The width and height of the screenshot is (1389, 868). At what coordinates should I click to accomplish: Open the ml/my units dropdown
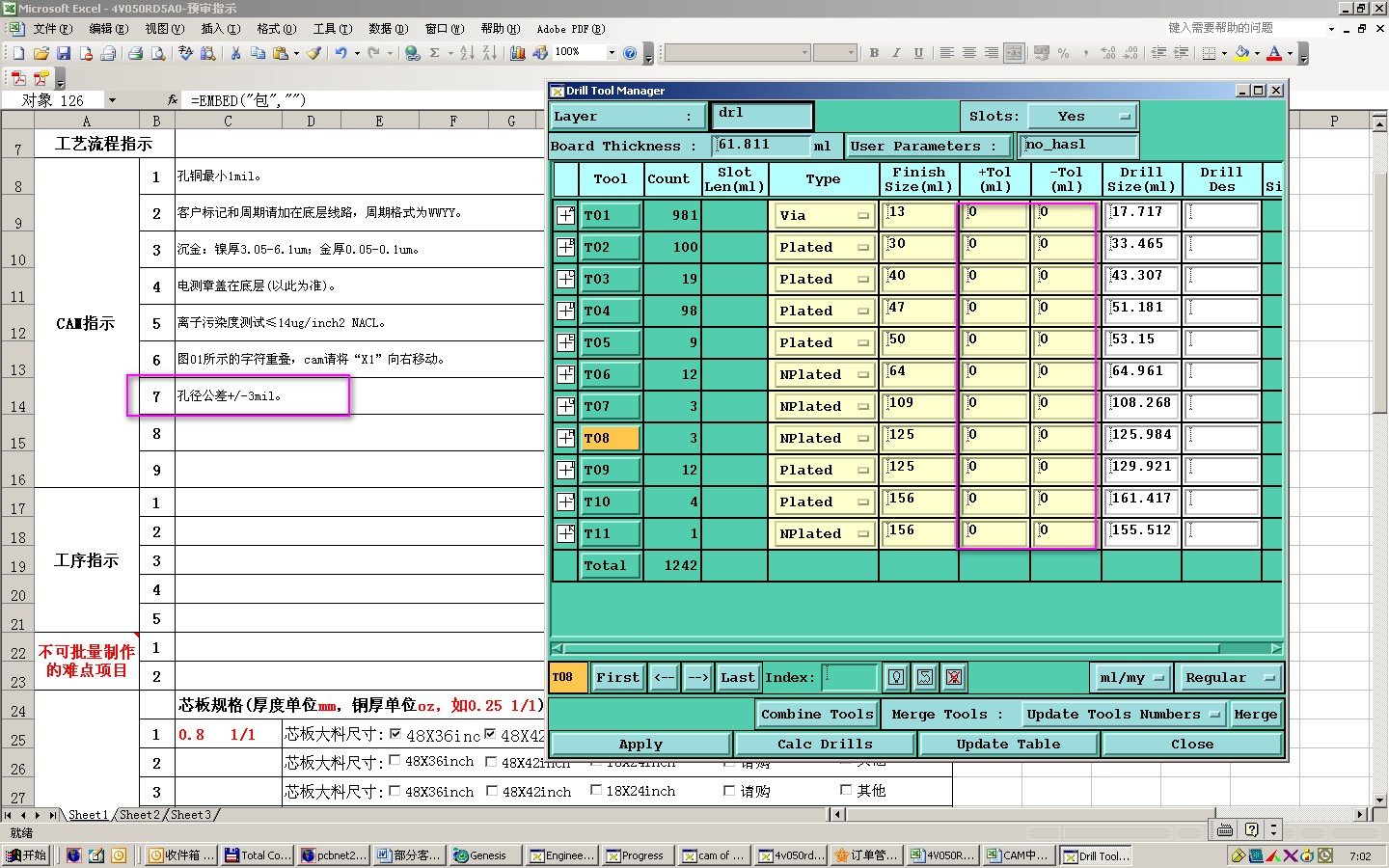point(1131,677)
